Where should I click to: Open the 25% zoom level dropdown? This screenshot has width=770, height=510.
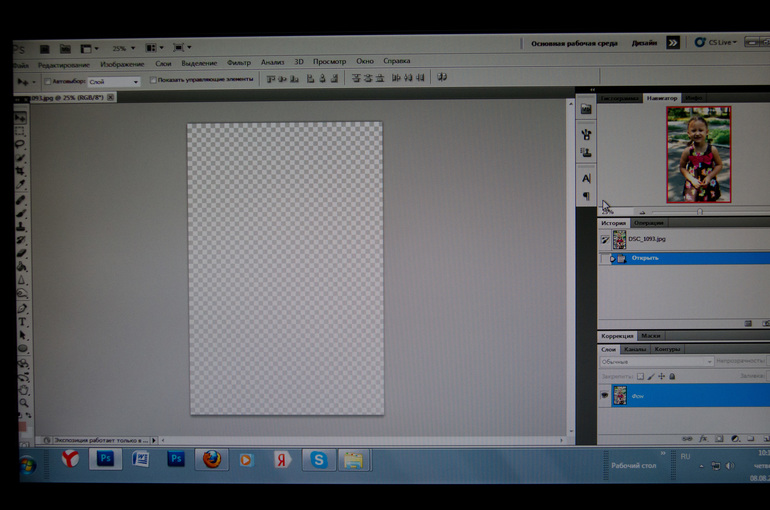click(x=123, y=48)
